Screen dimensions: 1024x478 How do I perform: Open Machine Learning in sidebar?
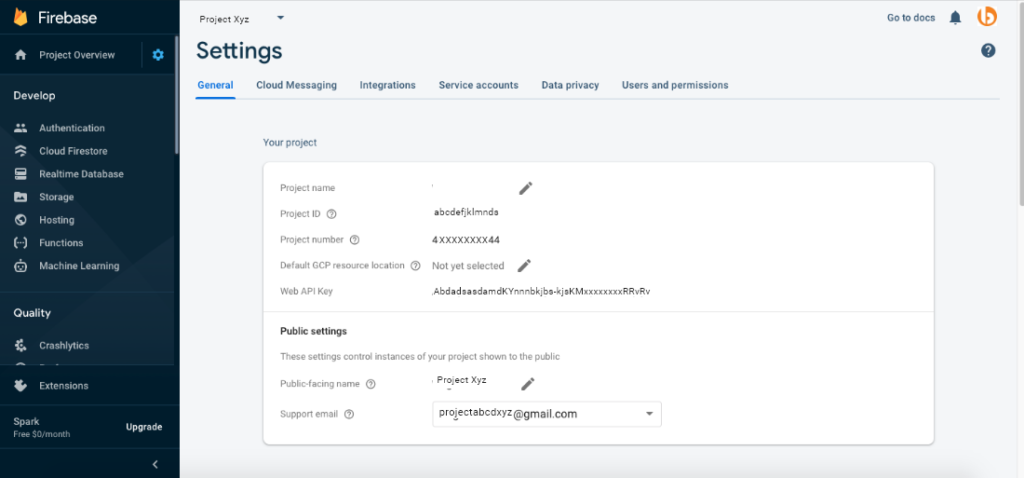[x=79, y=266]
